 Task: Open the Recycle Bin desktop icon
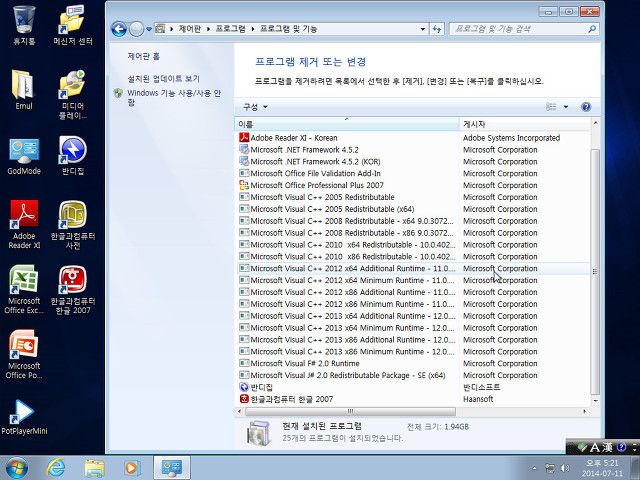(x=24, y=24)
